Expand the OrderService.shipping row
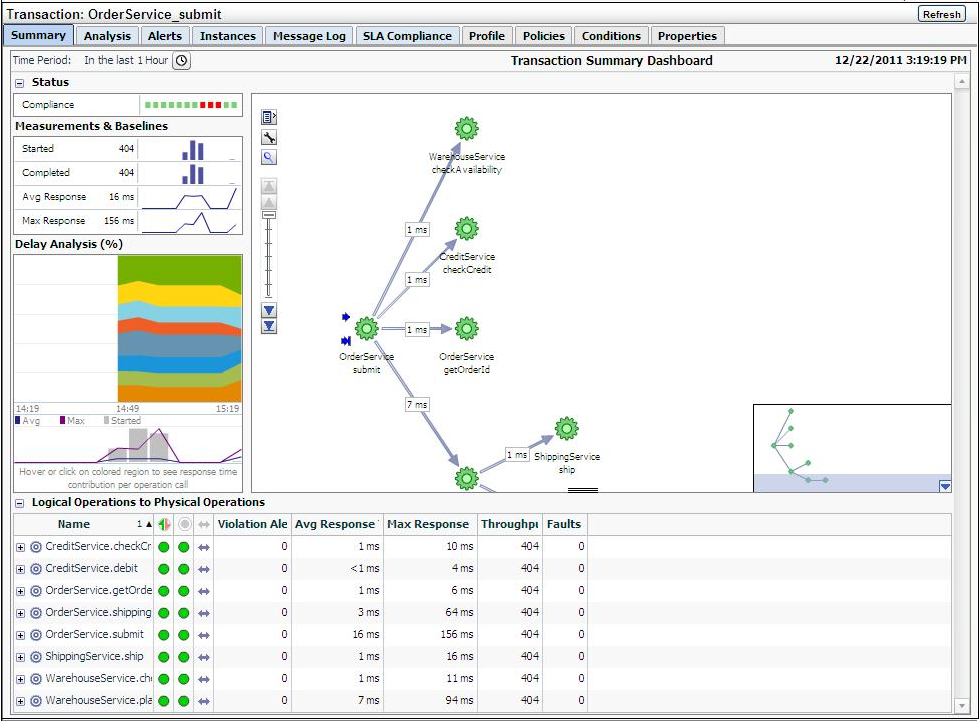 [x=20, y=613]
